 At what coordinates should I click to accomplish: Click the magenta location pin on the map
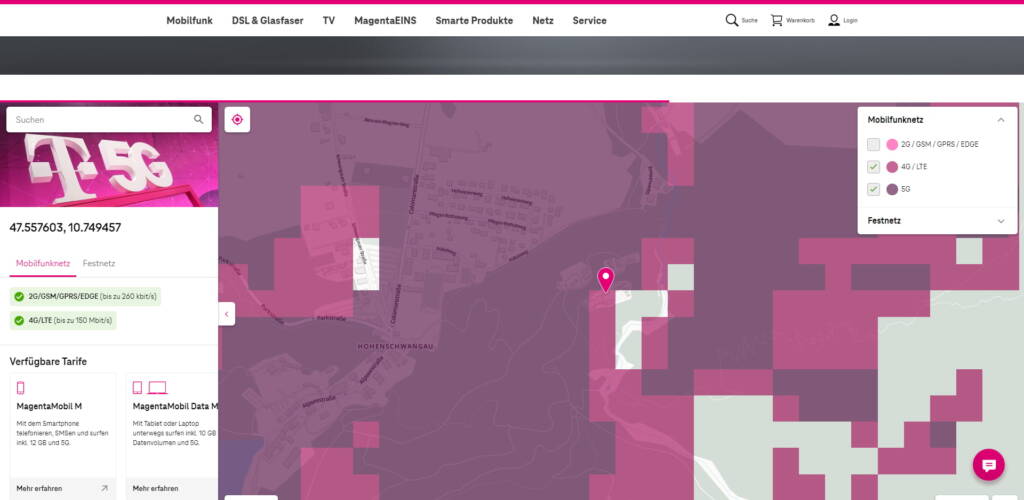coord(606,279)
